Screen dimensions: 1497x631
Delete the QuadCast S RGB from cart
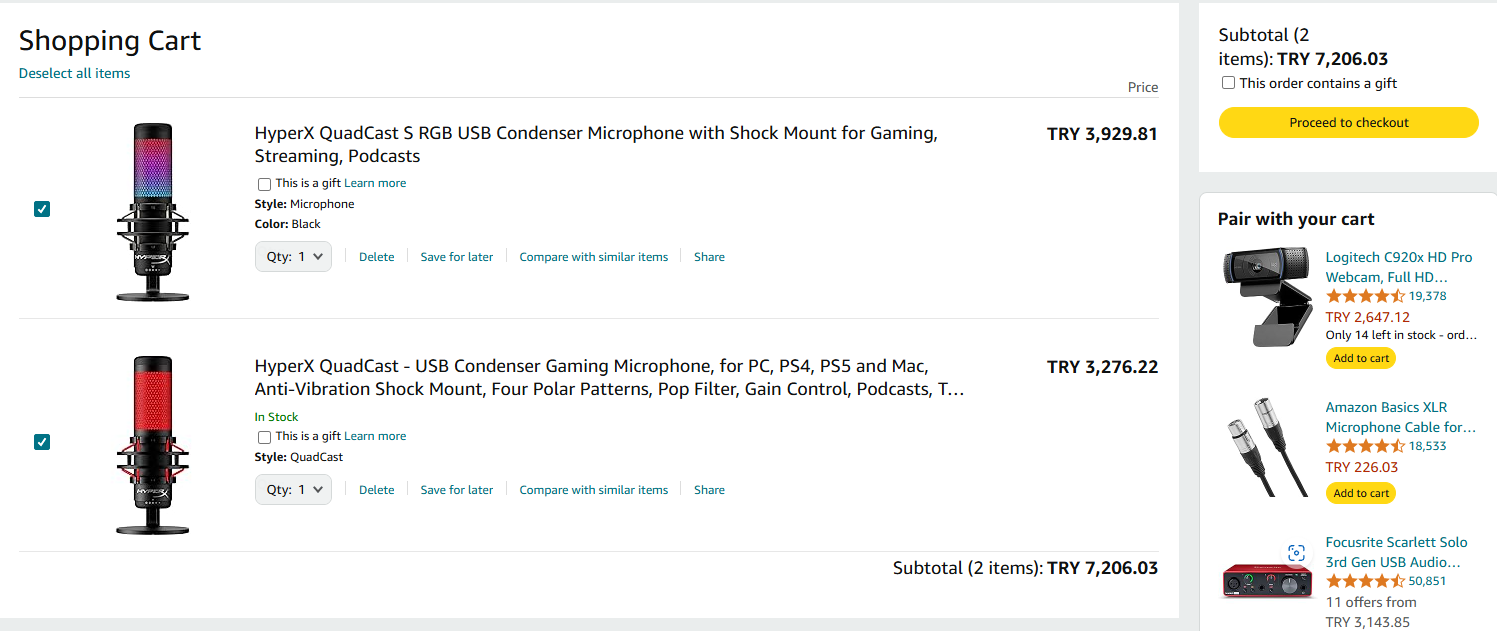coord(376,257)
